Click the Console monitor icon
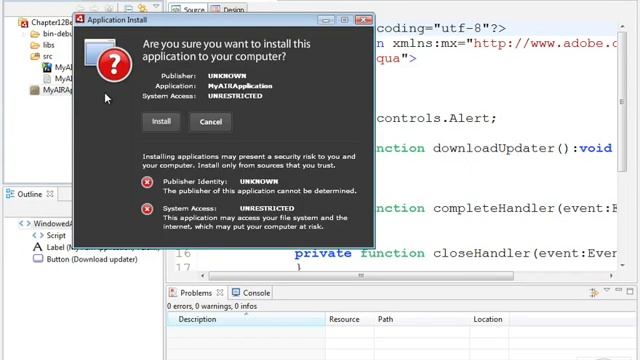Image resolution: width=640 pixels, height=360 pixels. pyautogui.click(x=236, y=292)
